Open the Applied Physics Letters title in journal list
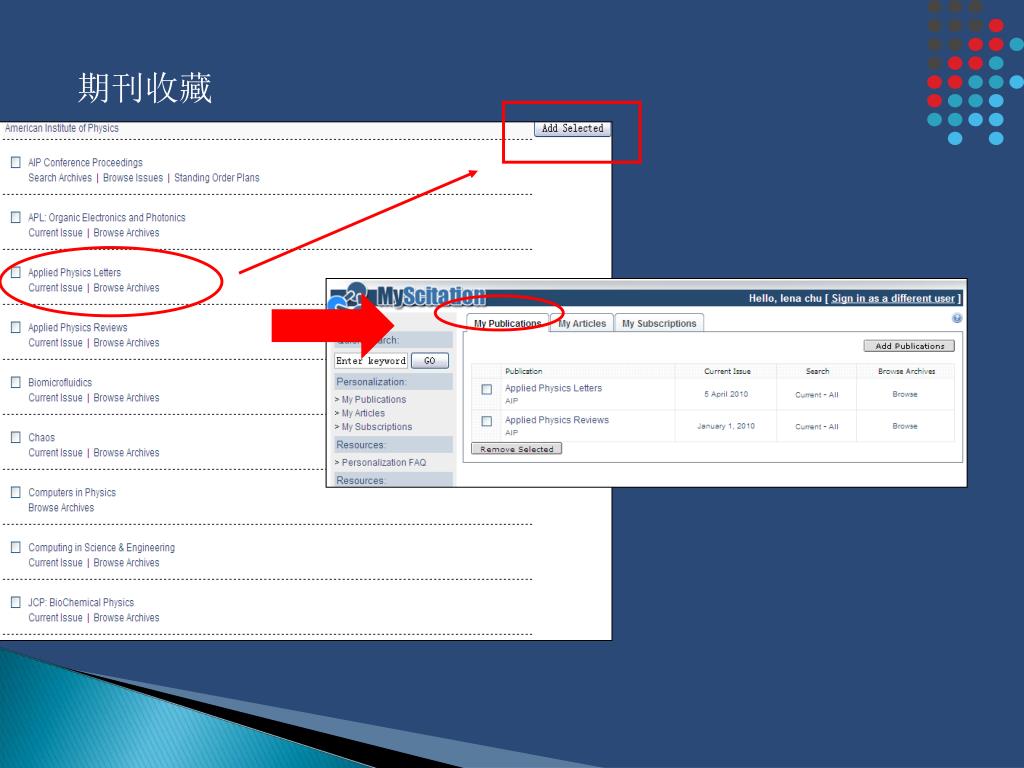The height and width of the screenshot is (768, 1024). [x=74, y=272]
